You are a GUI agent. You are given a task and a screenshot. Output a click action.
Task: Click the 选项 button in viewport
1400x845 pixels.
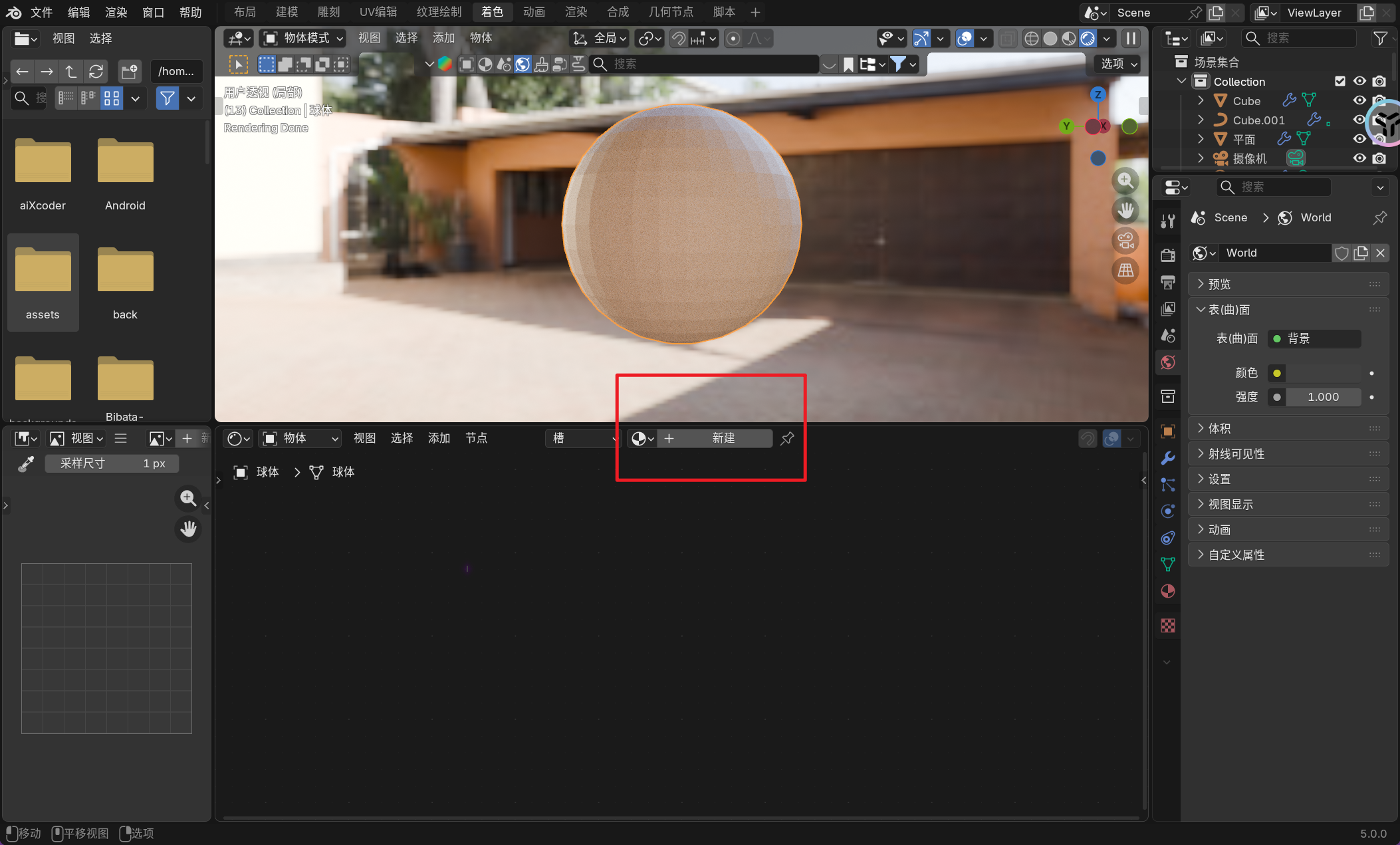click(1118, 64)
